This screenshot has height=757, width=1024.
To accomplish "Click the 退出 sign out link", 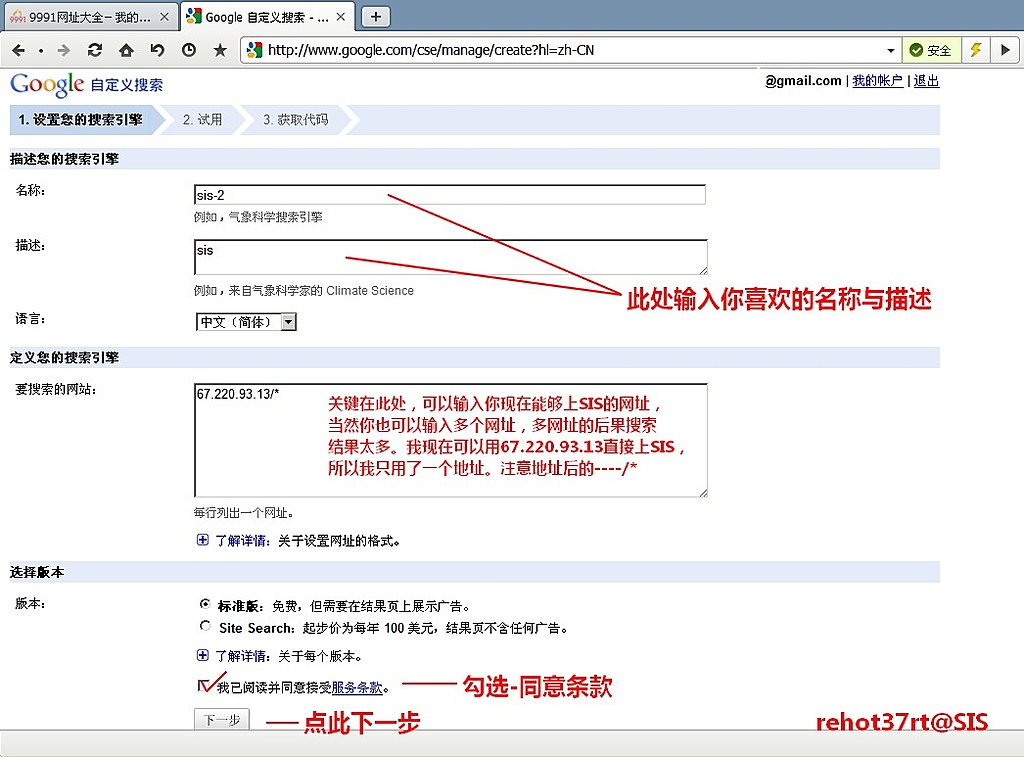I will pos(926,80).
